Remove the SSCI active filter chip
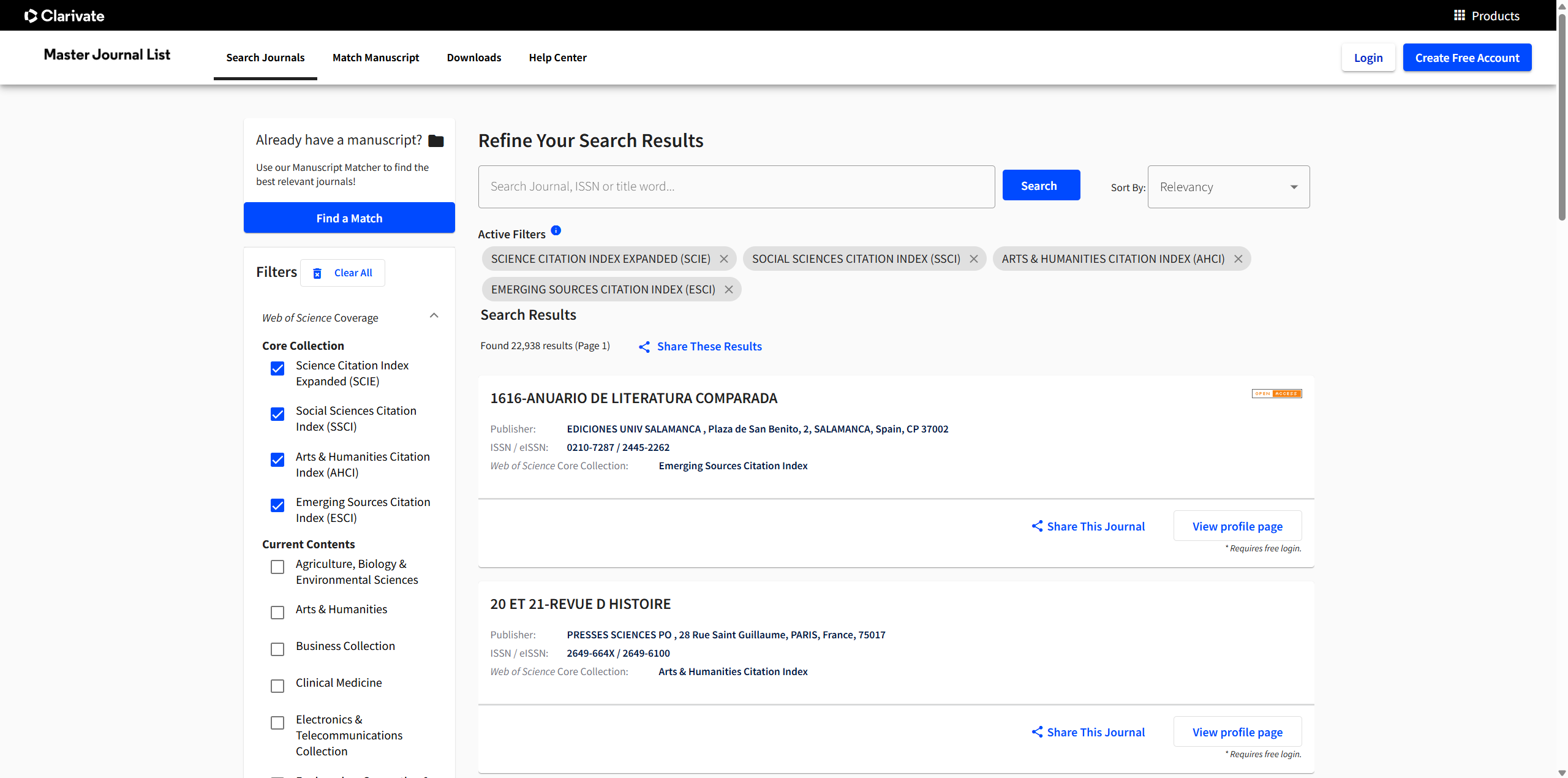The width and height of the screenshot is (1568, 778). click(x=974, y=259)
